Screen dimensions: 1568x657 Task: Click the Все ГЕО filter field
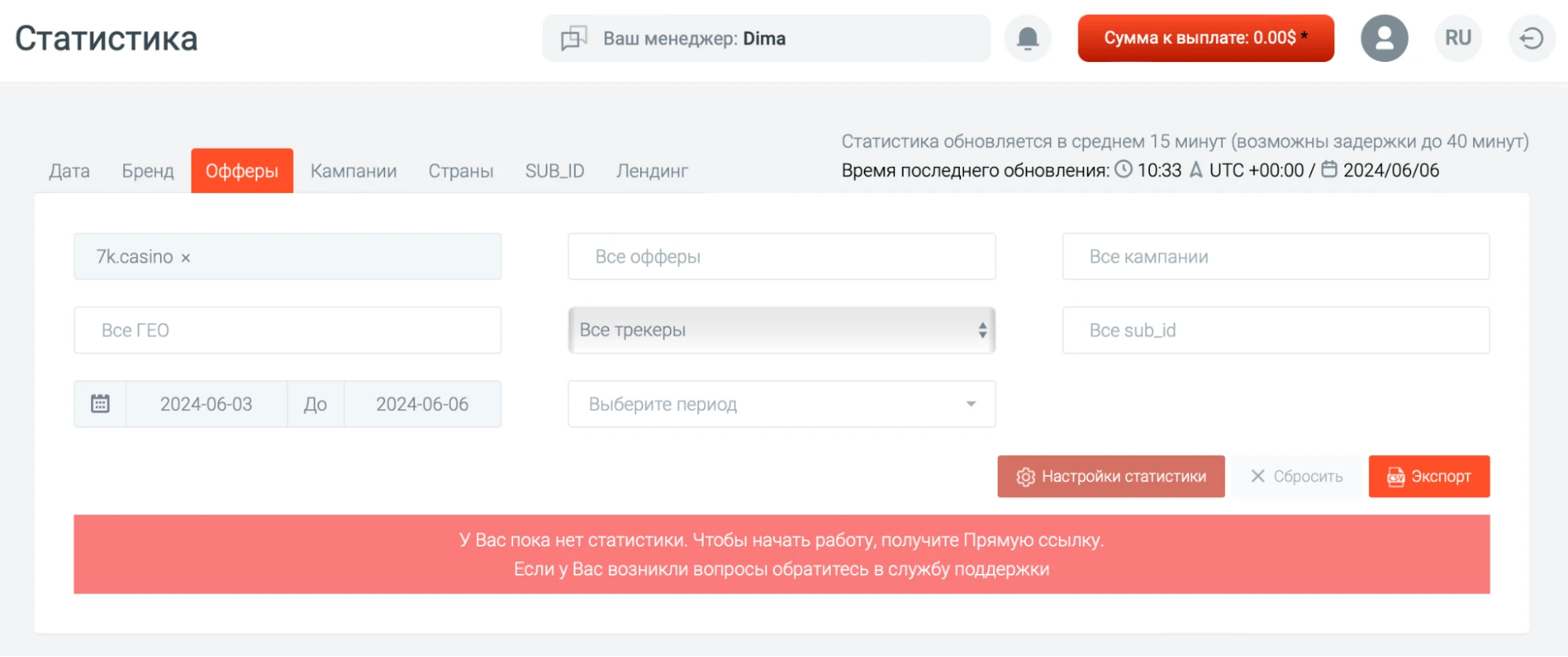[x=288, y=330]
